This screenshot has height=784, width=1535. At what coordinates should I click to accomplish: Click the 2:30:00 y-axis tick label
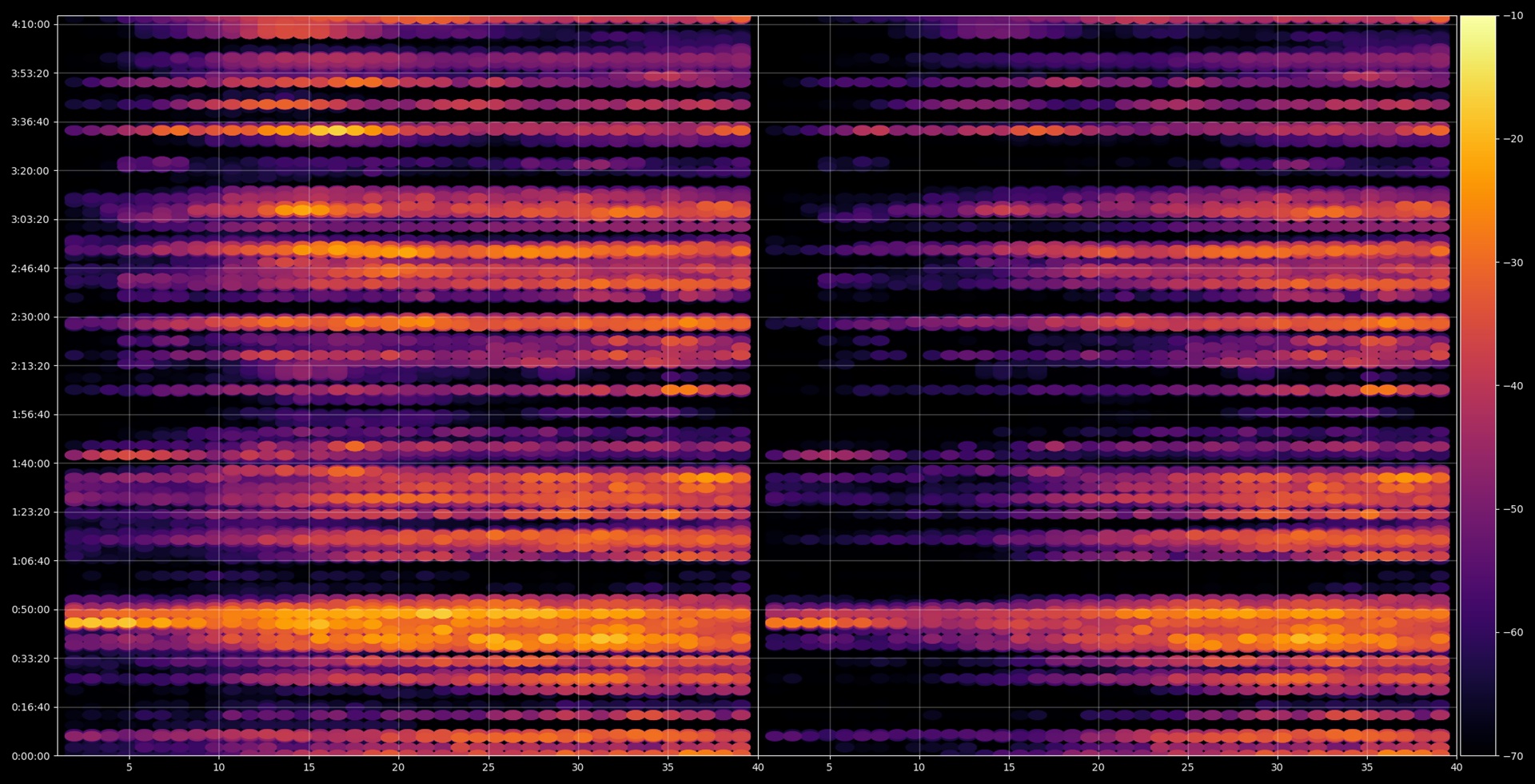[x=30, y=317]
